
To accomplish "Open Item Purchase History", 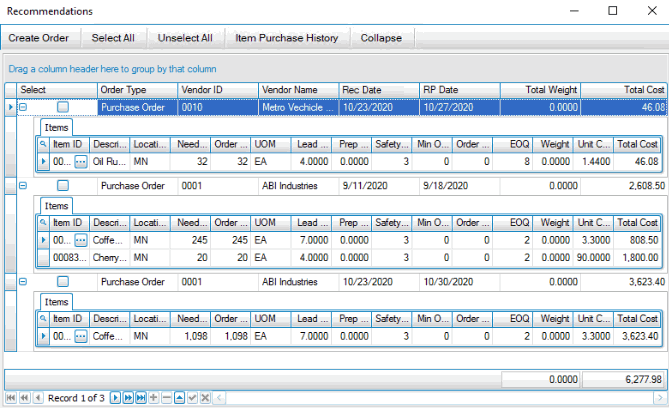I will 287,38.
